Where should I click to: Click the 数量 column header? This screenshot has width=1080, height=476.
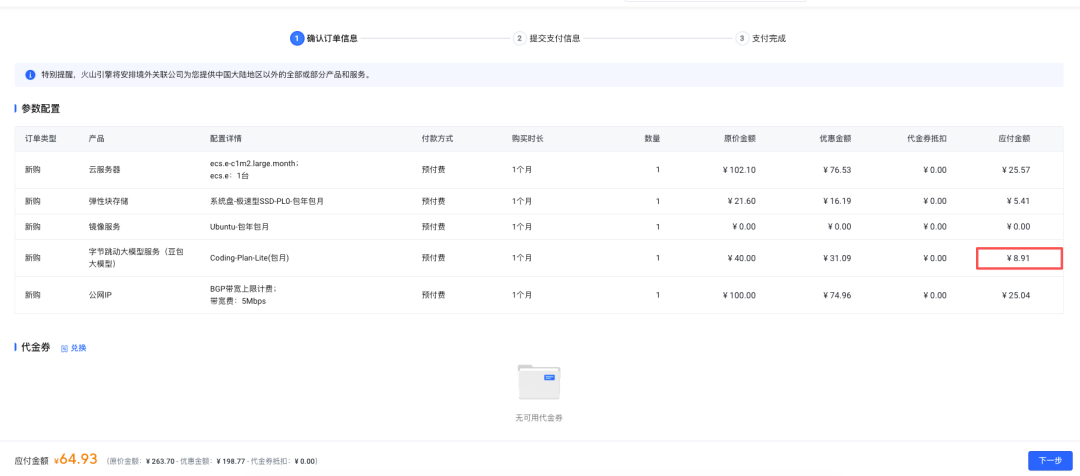click(652, 138)
